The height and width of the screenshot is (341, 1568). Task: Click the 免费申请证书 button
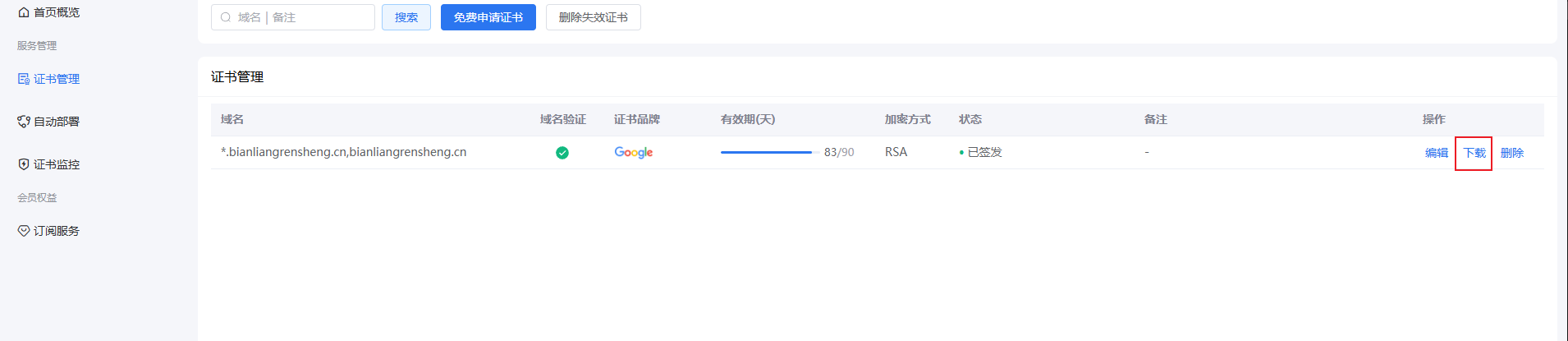pos(488,17)
